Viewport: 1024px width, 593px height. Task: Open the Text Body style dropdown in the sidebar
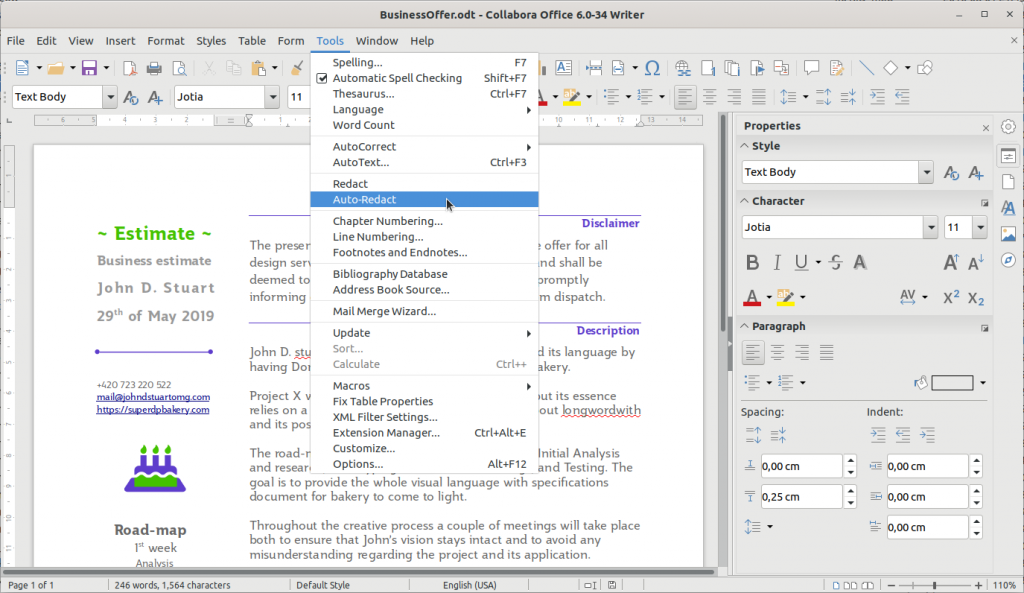(x=926, y=172)
